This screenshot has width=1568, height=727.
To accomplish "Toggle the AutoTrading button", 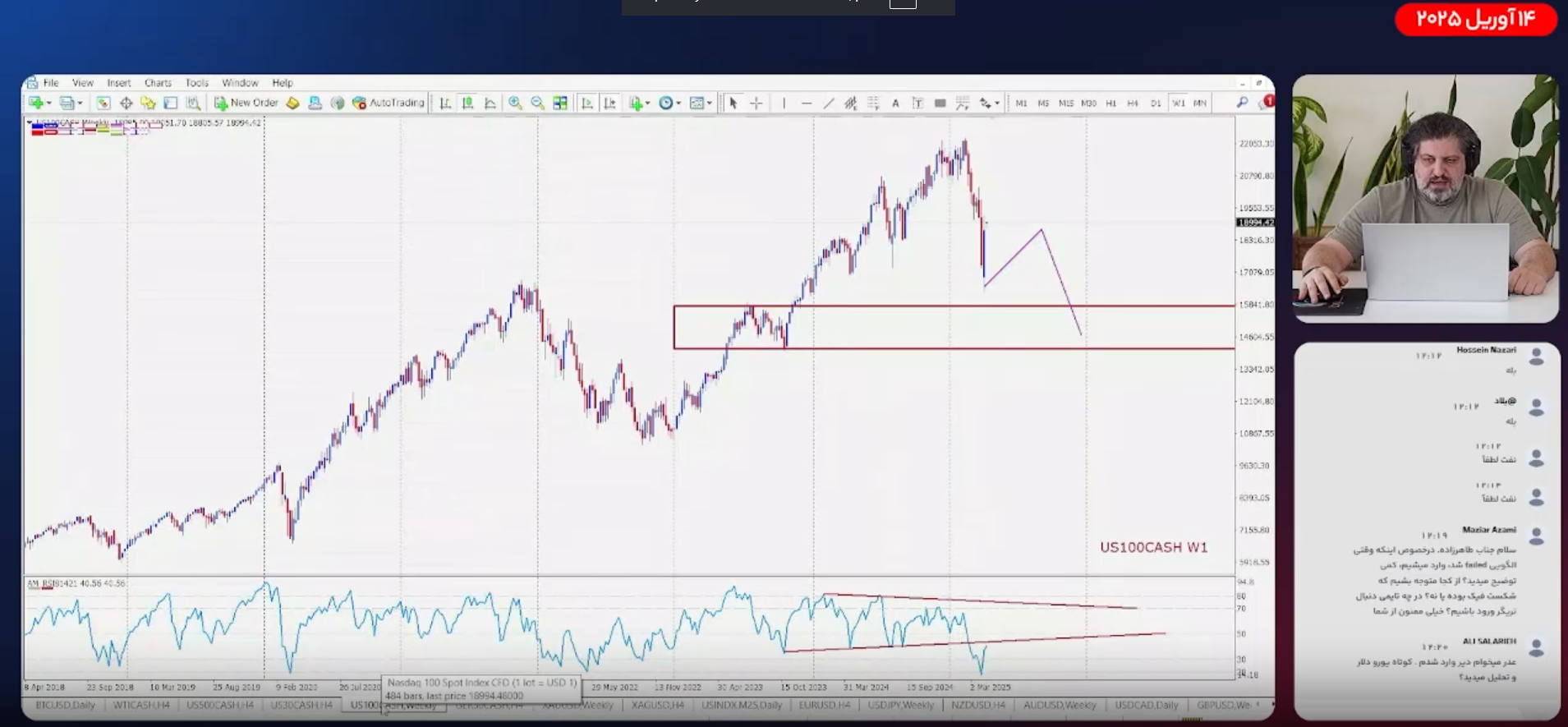I will click(389, 103).
